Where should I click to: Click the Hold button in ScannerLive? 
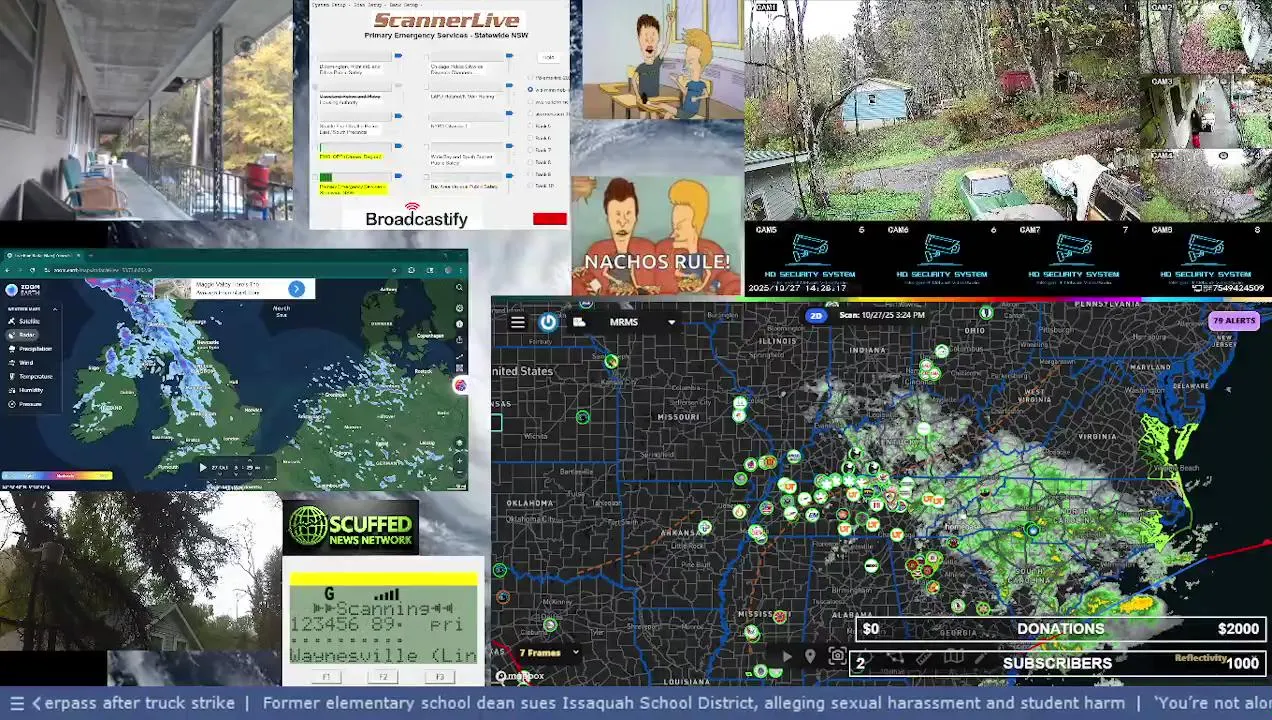pos(548,57)
